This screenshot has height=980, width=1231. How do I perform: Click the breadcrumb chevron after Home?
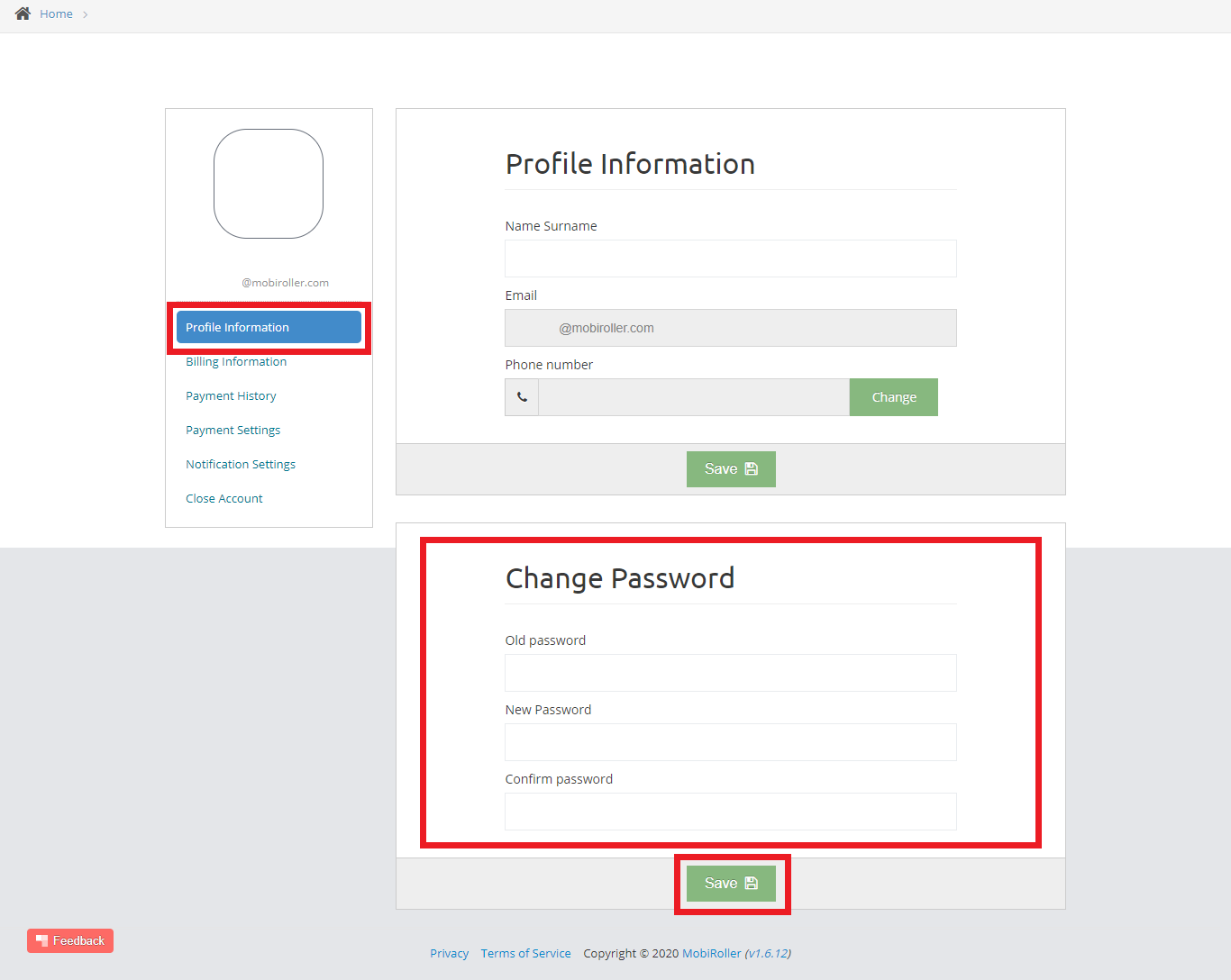coord(86,14)
